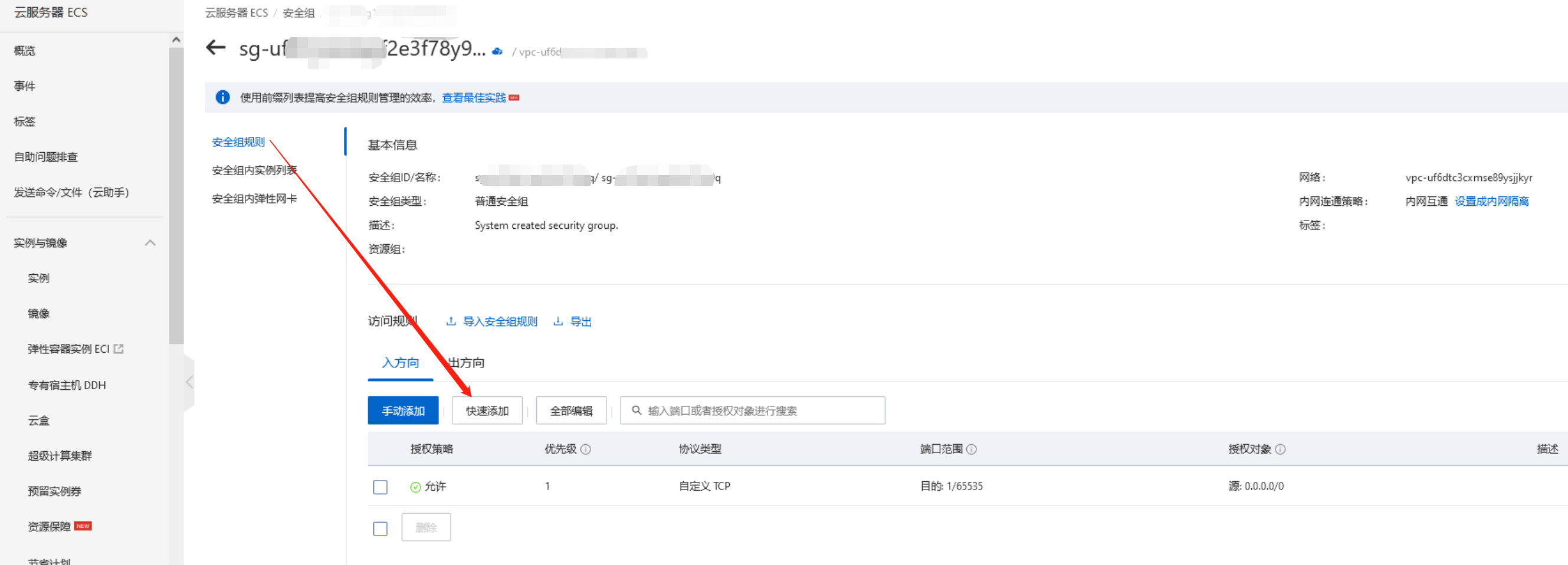Click the green allow status icon
1568x565 pixels.
[x=416, y=487]
